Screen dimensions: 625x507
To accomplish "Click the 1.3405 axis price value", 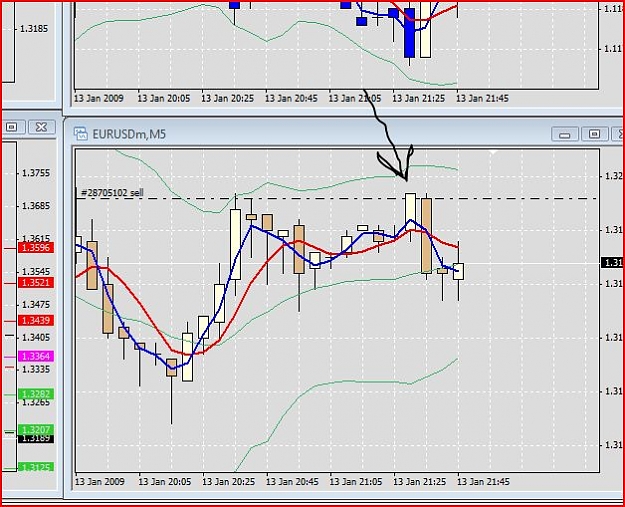I will point(36,338).
